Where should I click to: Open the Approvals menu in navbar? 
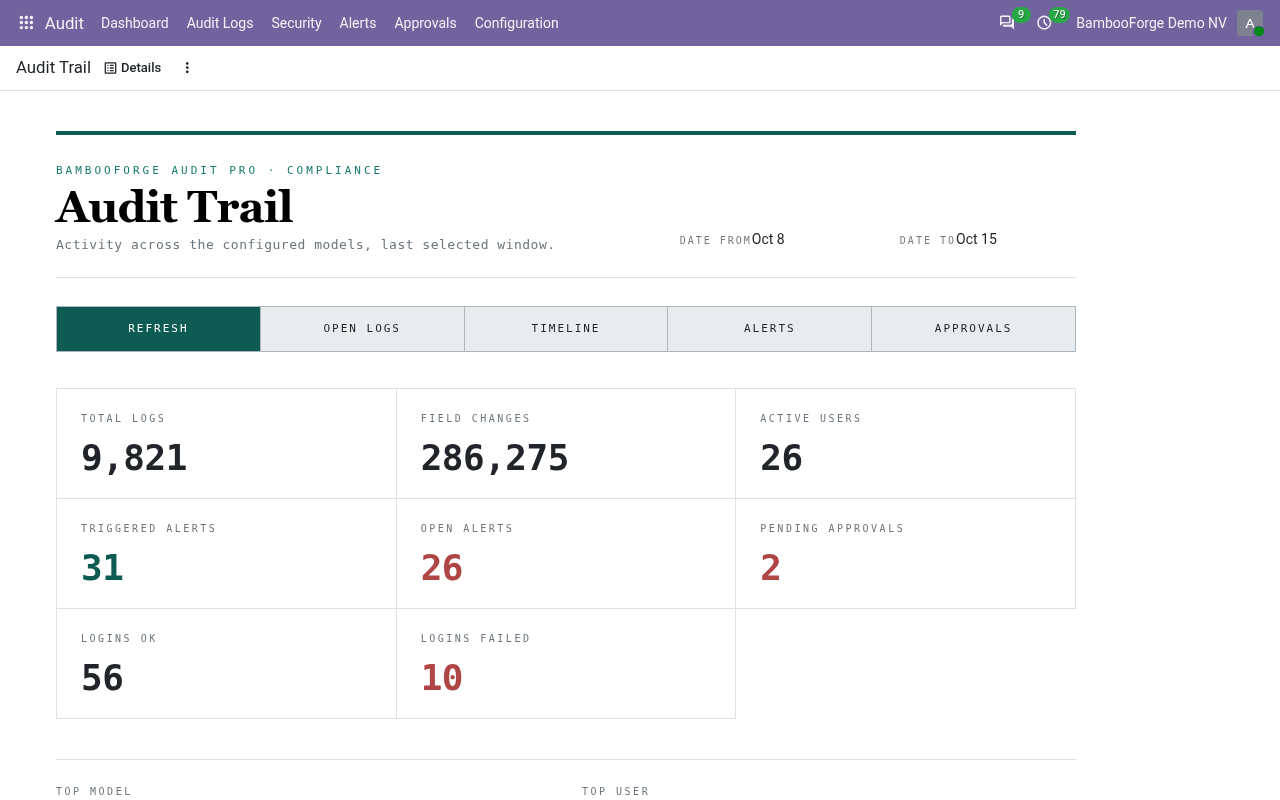426,23
